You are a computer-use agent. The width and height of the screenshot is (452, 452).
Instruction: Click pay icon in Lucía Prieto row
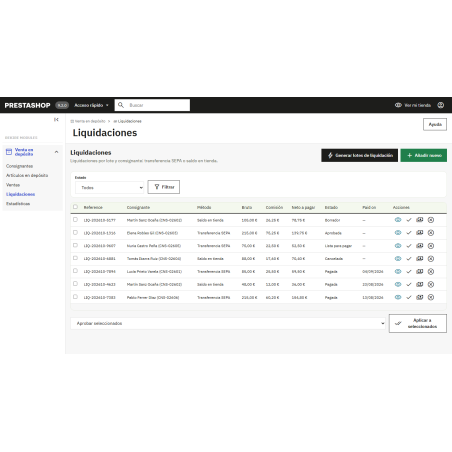tap(420, 271)
